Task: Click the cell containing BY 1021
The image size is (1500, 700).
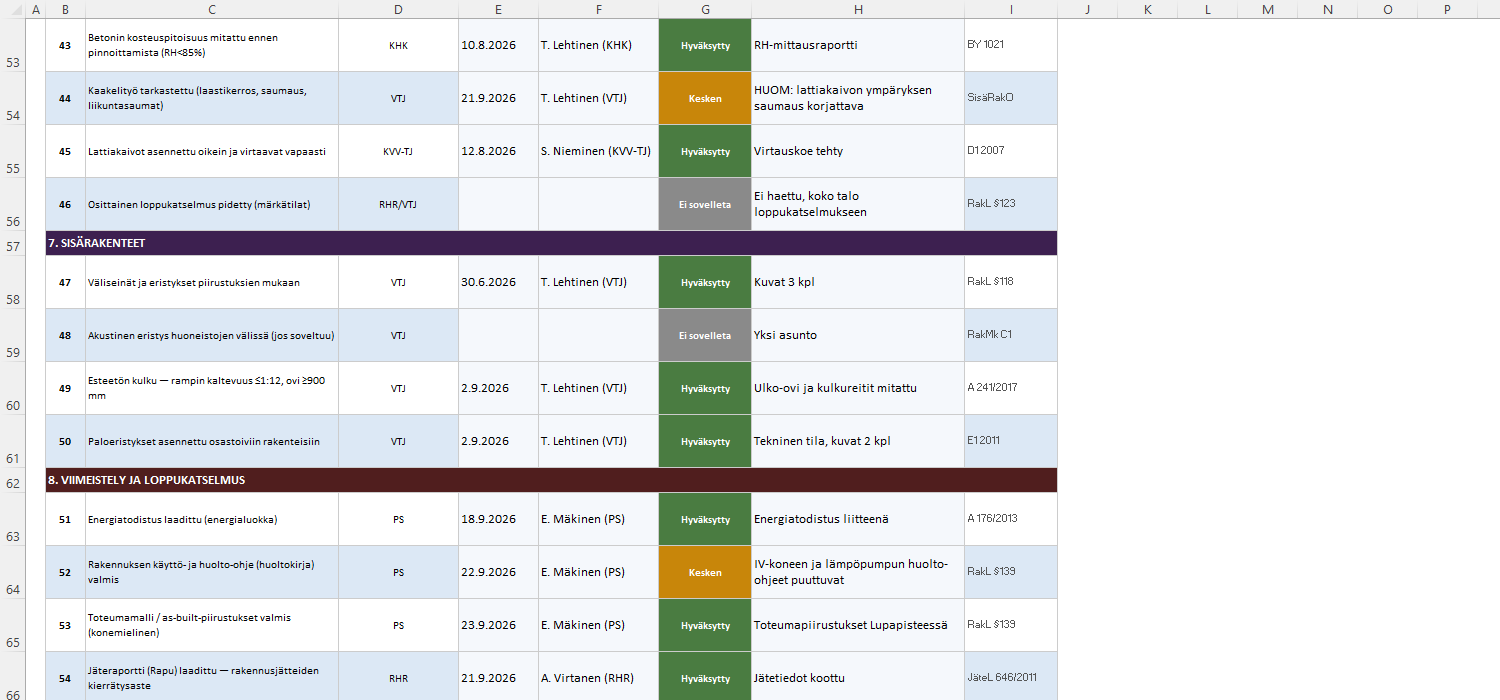Action: 1011,45
